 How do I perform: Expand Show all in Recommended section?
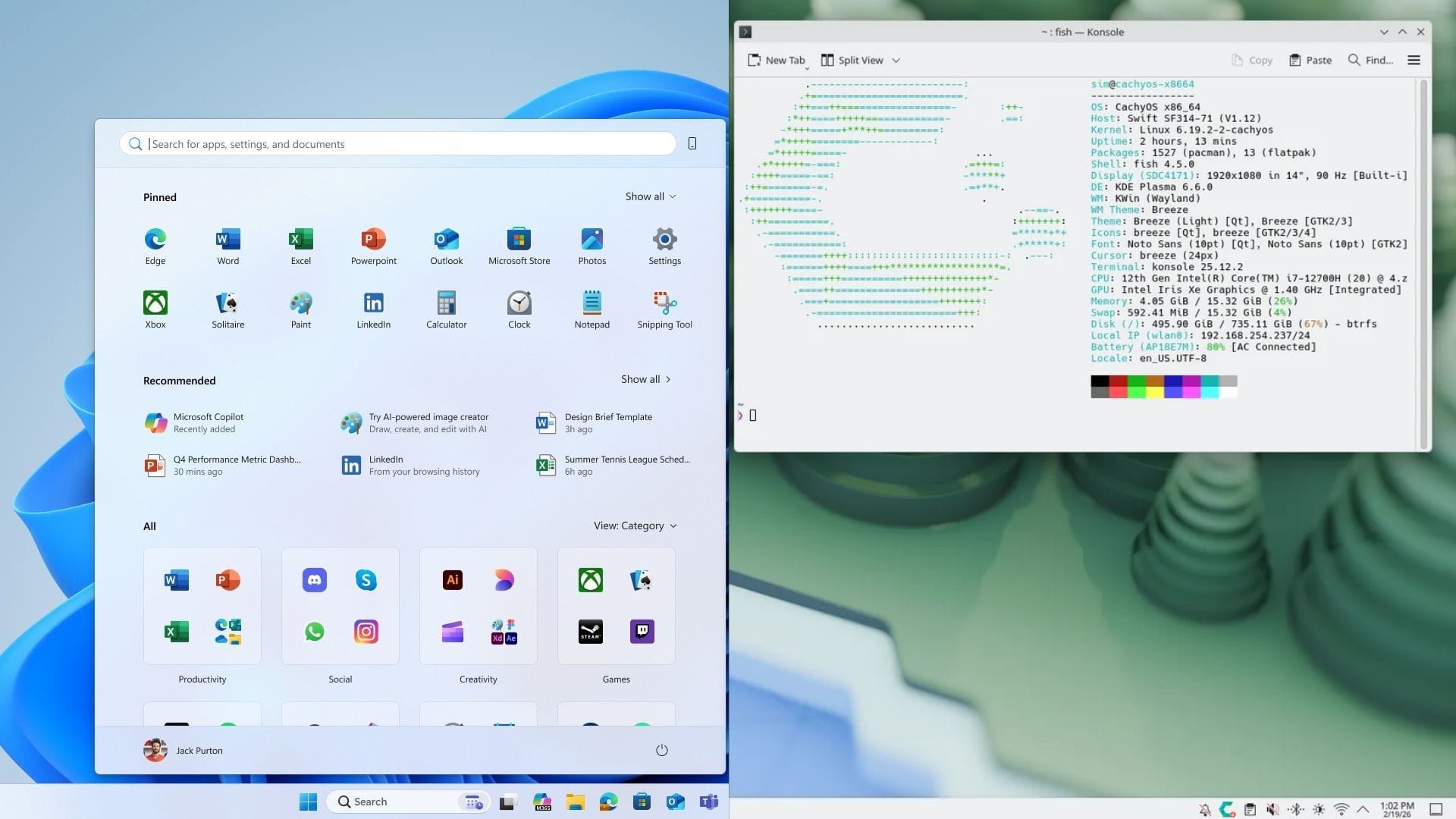pyautogui.click(x=646, y=379)
